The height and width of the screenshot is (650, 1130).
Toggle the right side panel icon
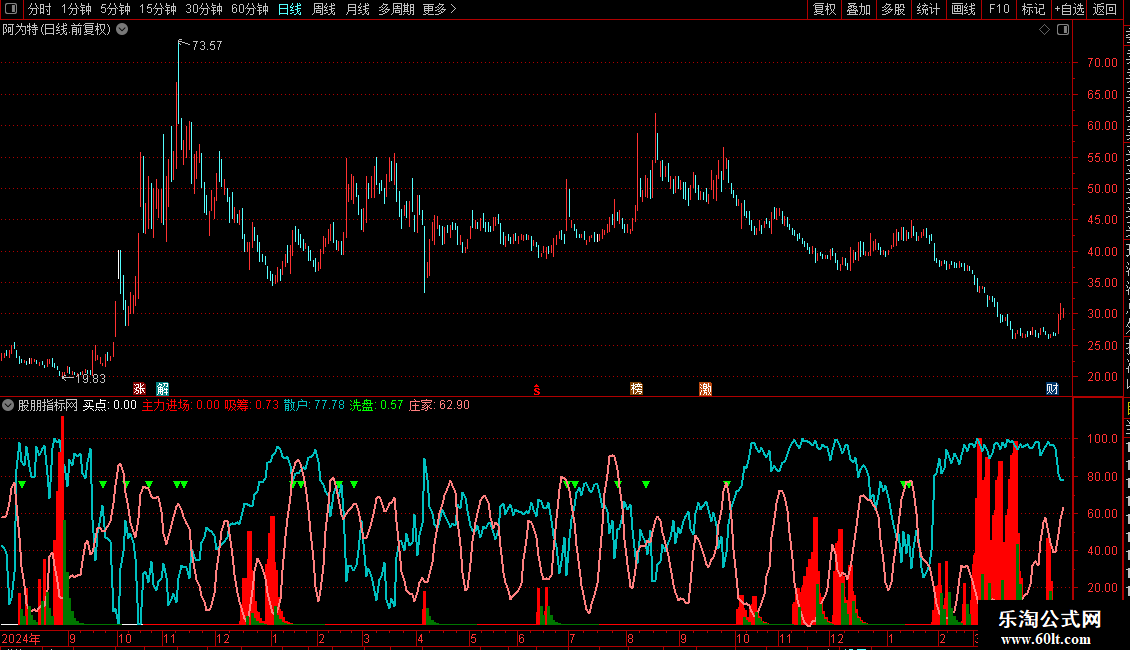[x=1063, y=30]
